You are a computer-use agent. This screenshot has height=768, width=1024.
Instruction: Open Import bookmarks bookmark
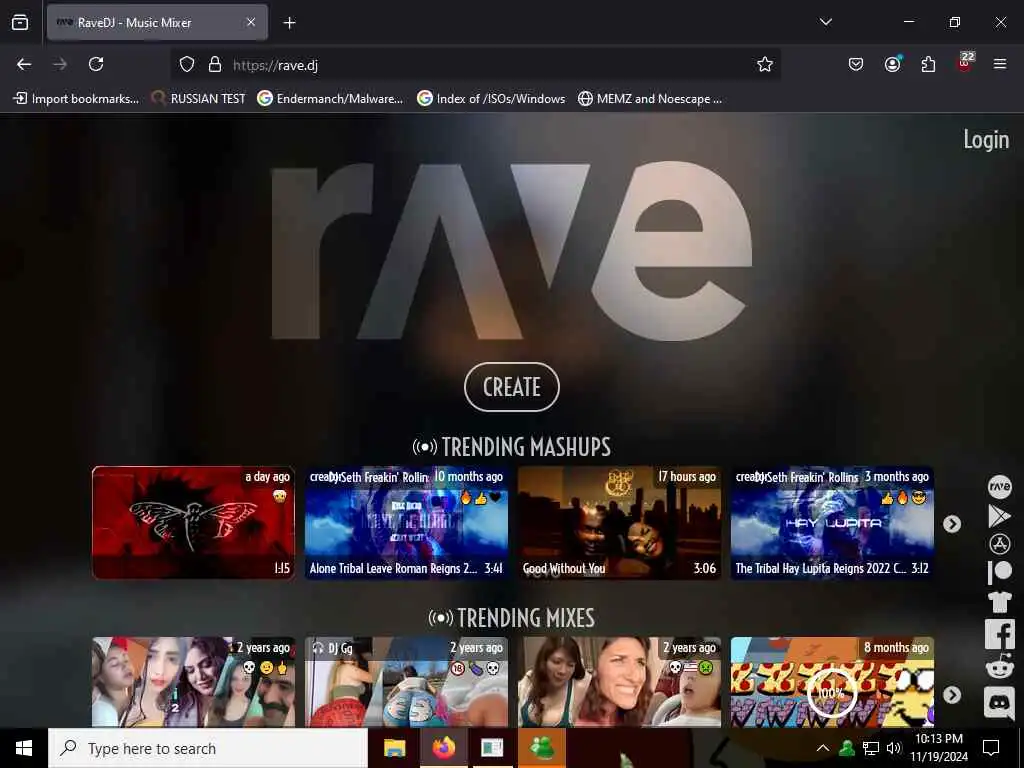click(x=76, y=99)
